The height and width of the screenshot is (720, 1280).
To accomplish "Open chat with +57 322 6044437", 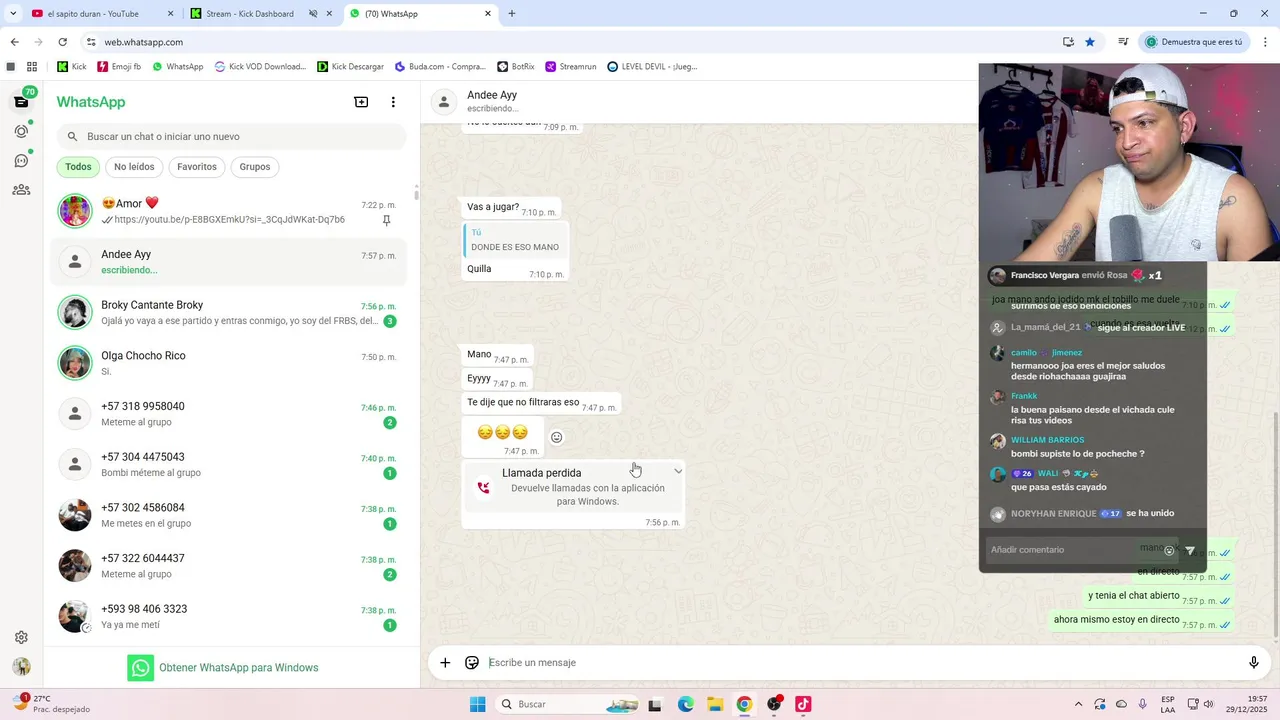I will [231, 566].
